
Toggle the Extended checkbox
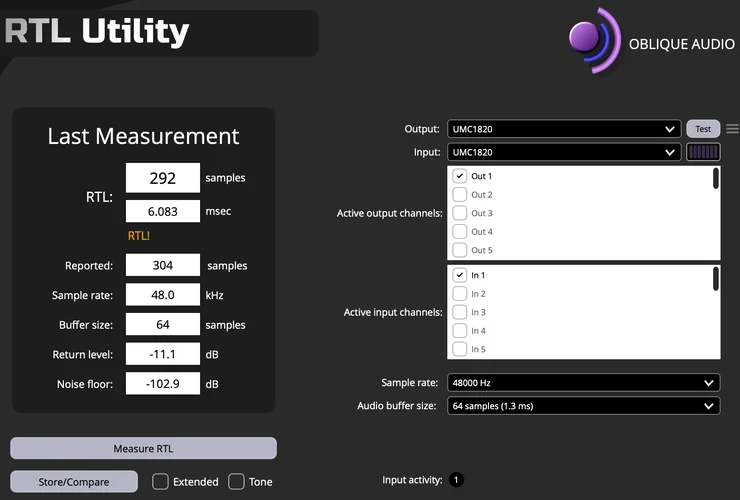tap(160, 482)
